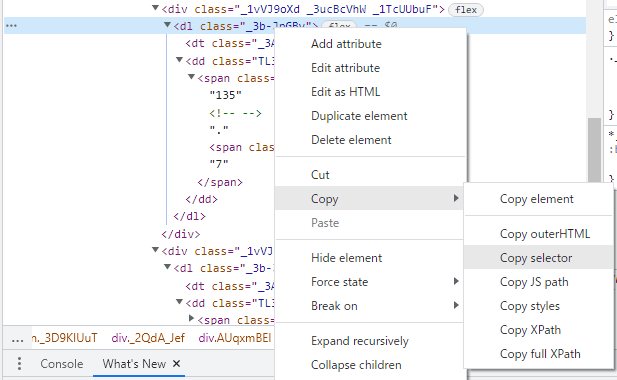Select Collapse children

(356, 365)
